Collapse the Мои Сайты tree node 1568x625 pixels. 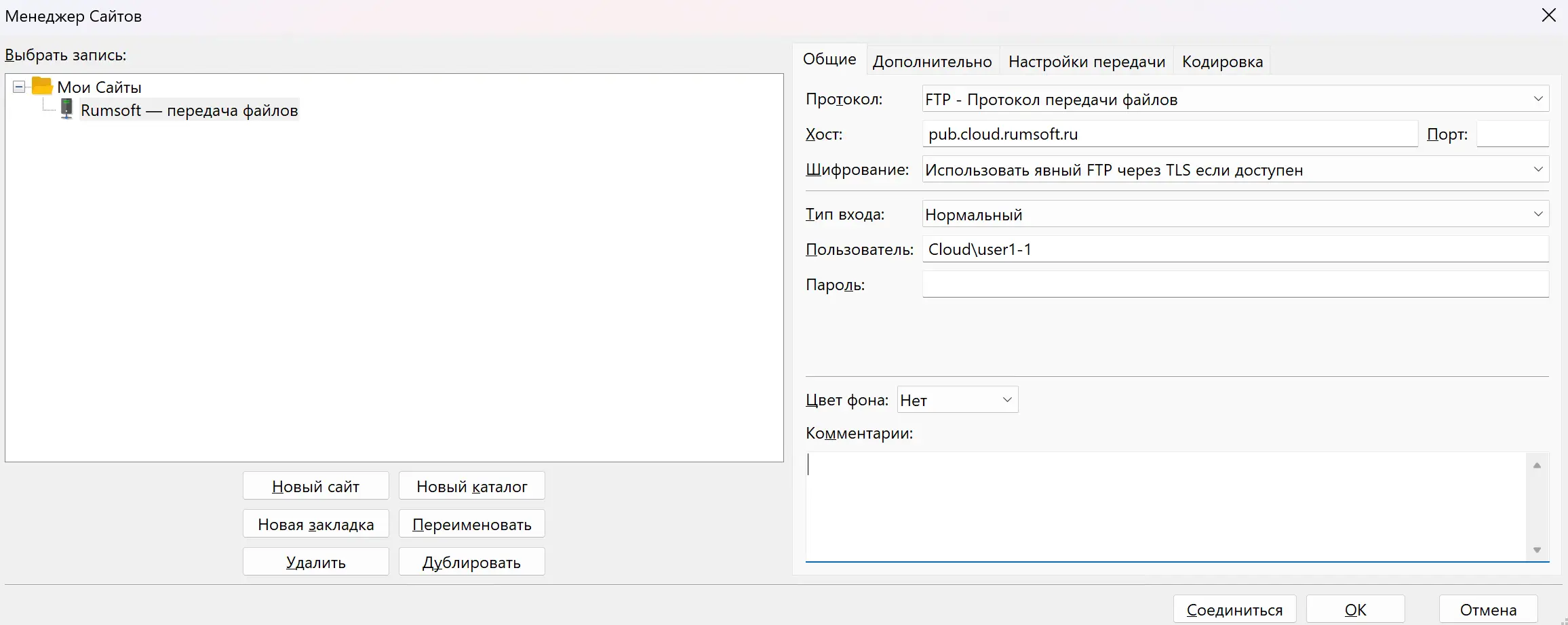point(19,87)
